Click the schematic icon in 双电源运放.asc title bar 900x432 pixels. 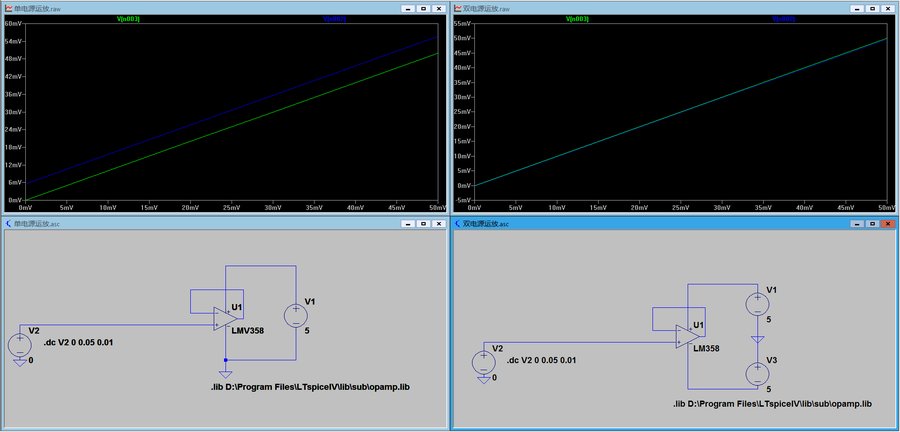pos(459,223)
